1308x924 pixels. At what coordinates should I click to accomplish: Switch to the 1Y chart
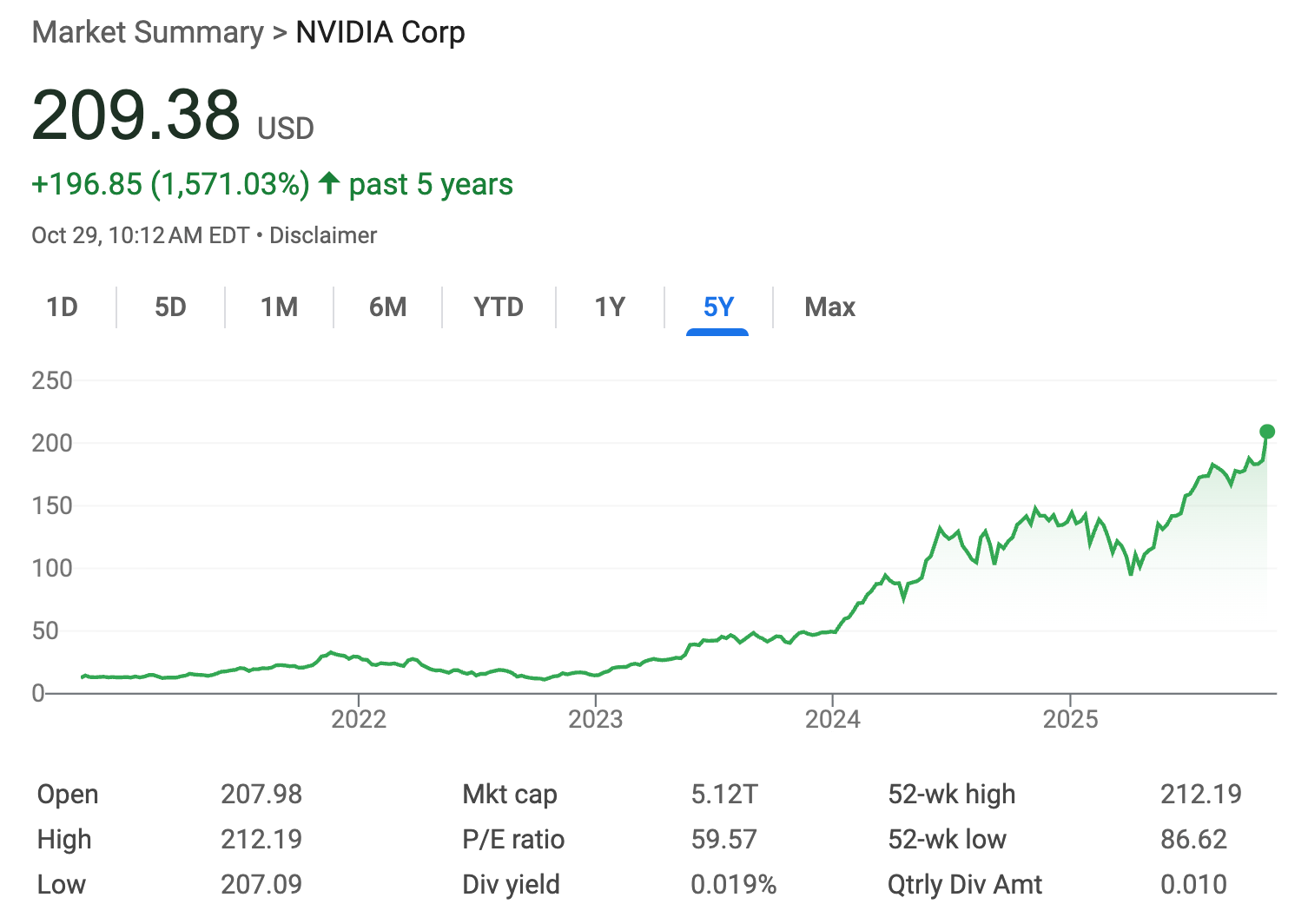609,307
